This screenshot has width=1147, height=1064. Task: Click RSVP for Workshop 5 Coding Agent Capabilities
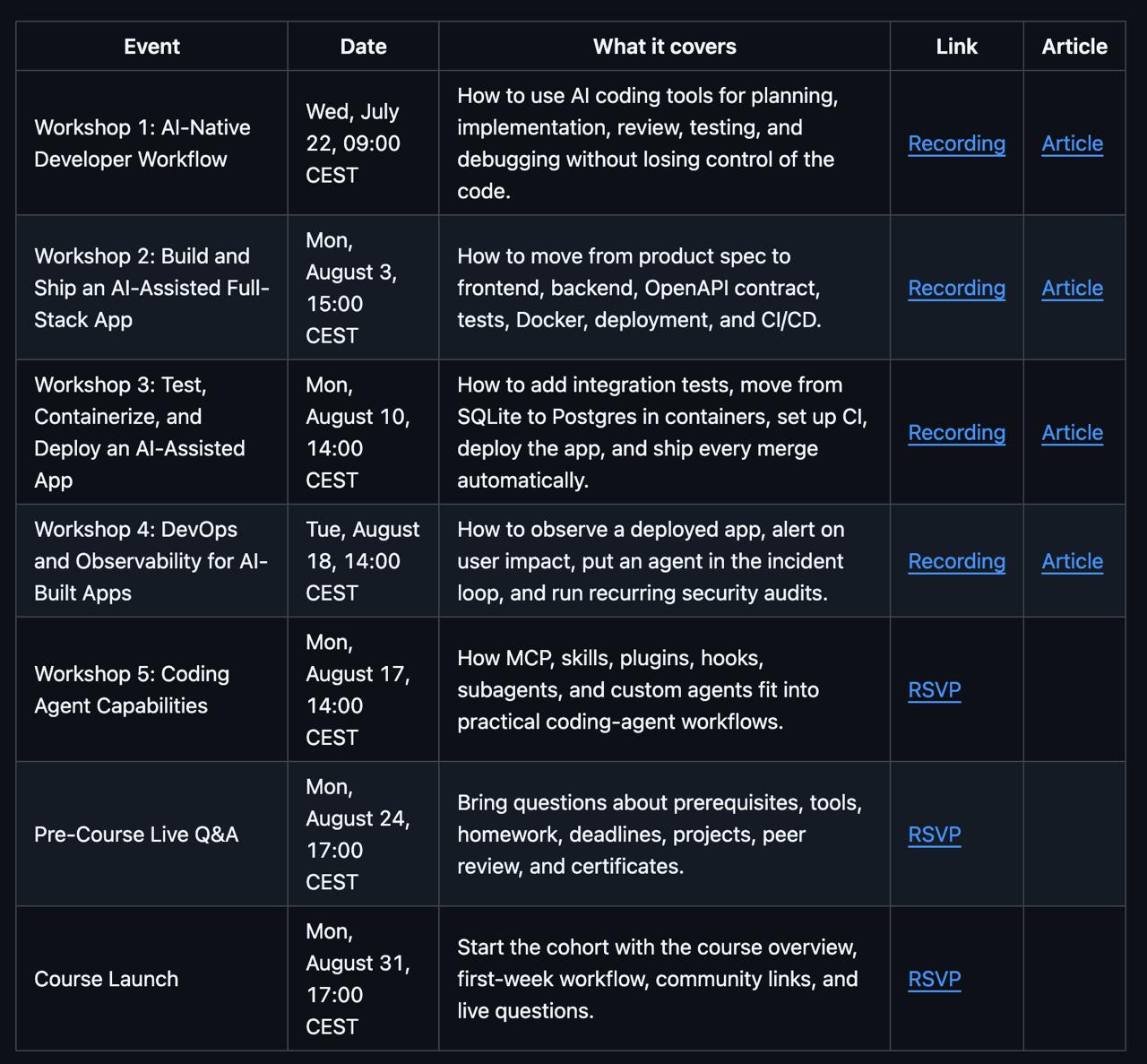point(934,689)
